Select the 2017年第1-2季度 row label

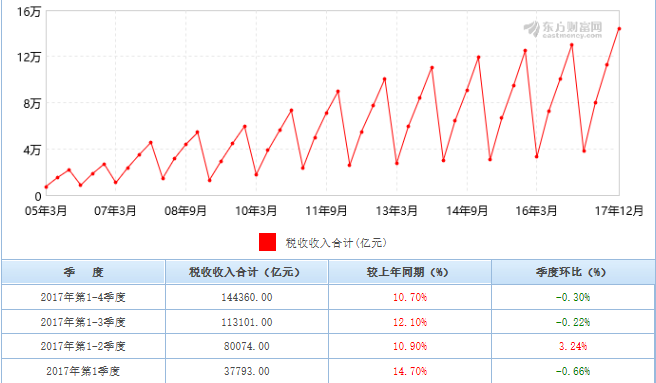point(83,346)
